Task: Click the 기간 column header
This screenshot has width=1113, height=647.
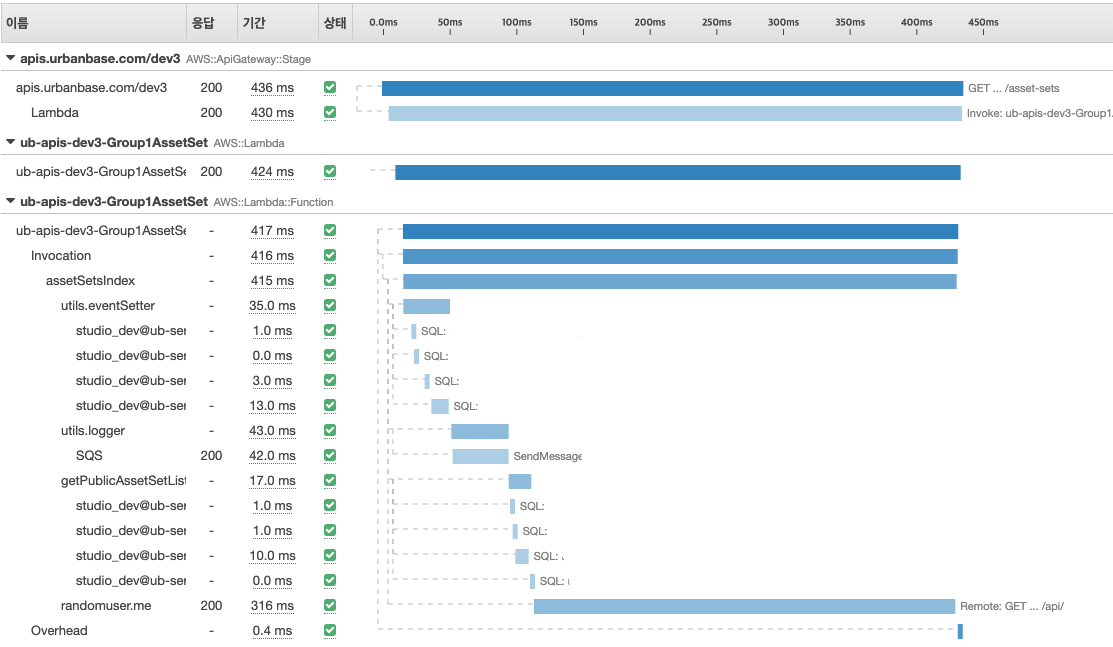Action: 253,21
